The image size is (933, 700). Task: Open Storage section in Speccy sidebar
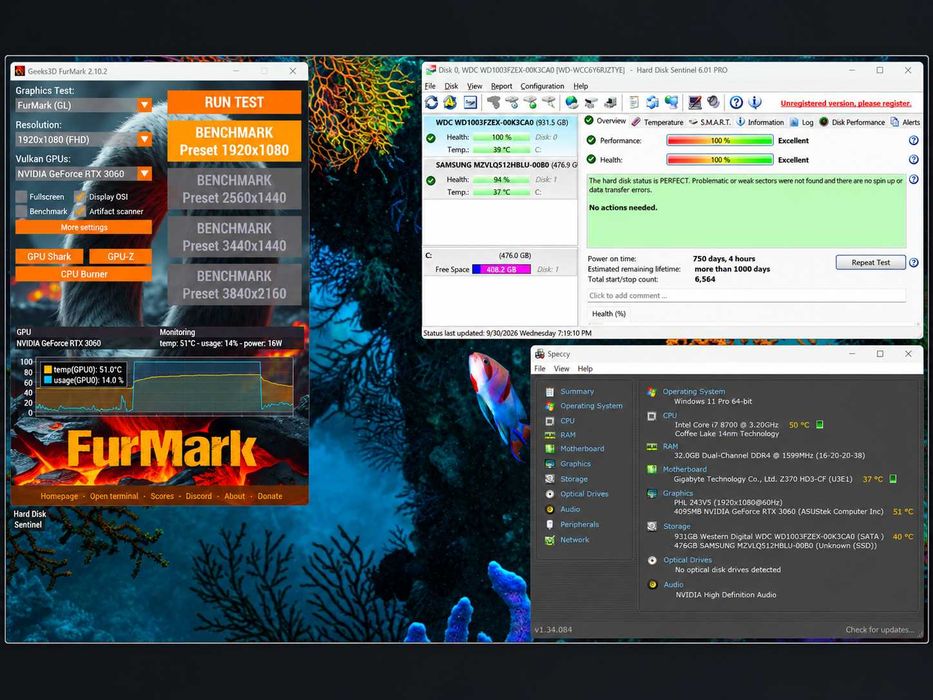click(x=574, y=479)
